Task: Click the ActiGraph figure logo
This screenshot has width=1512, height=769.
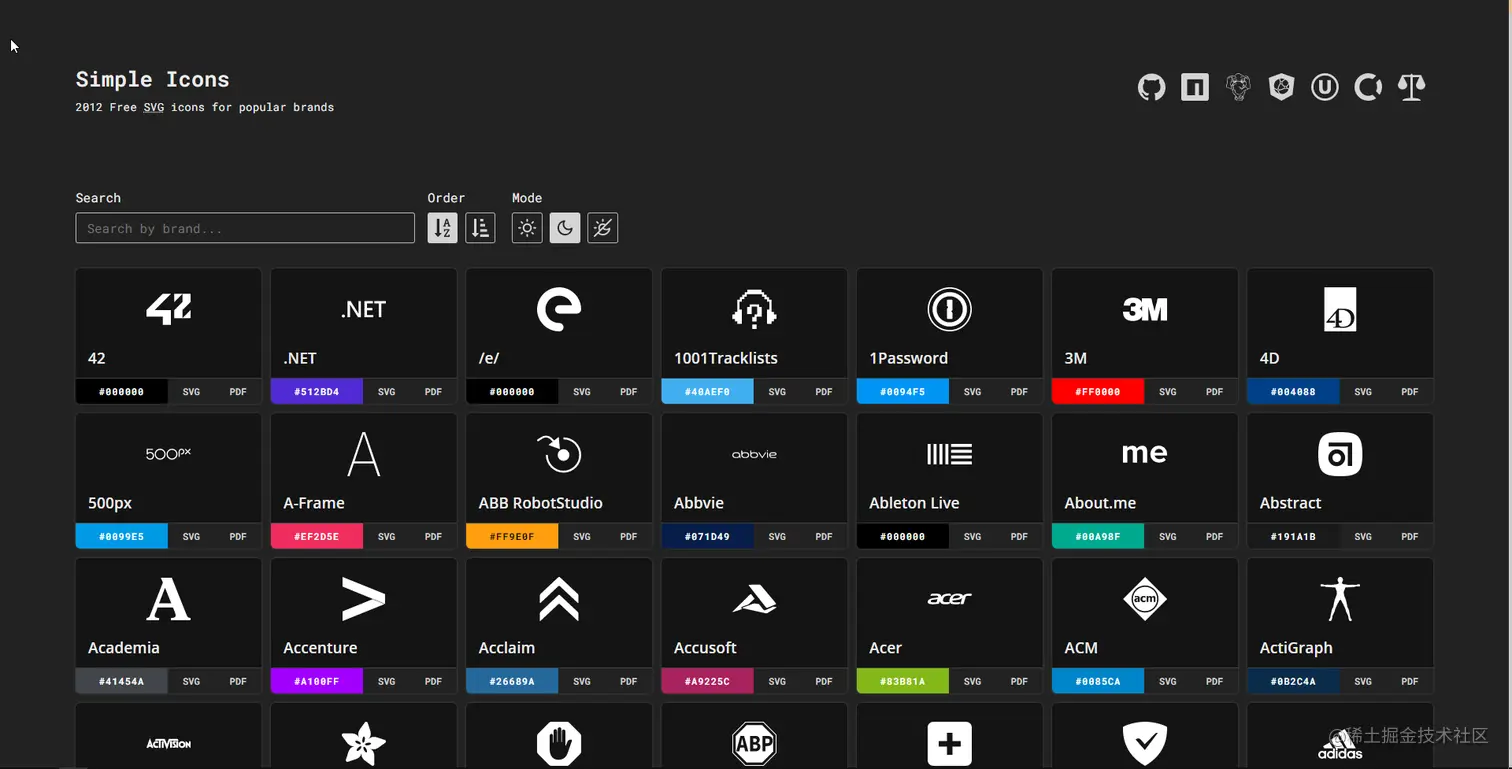Action: coord(1340,599)
